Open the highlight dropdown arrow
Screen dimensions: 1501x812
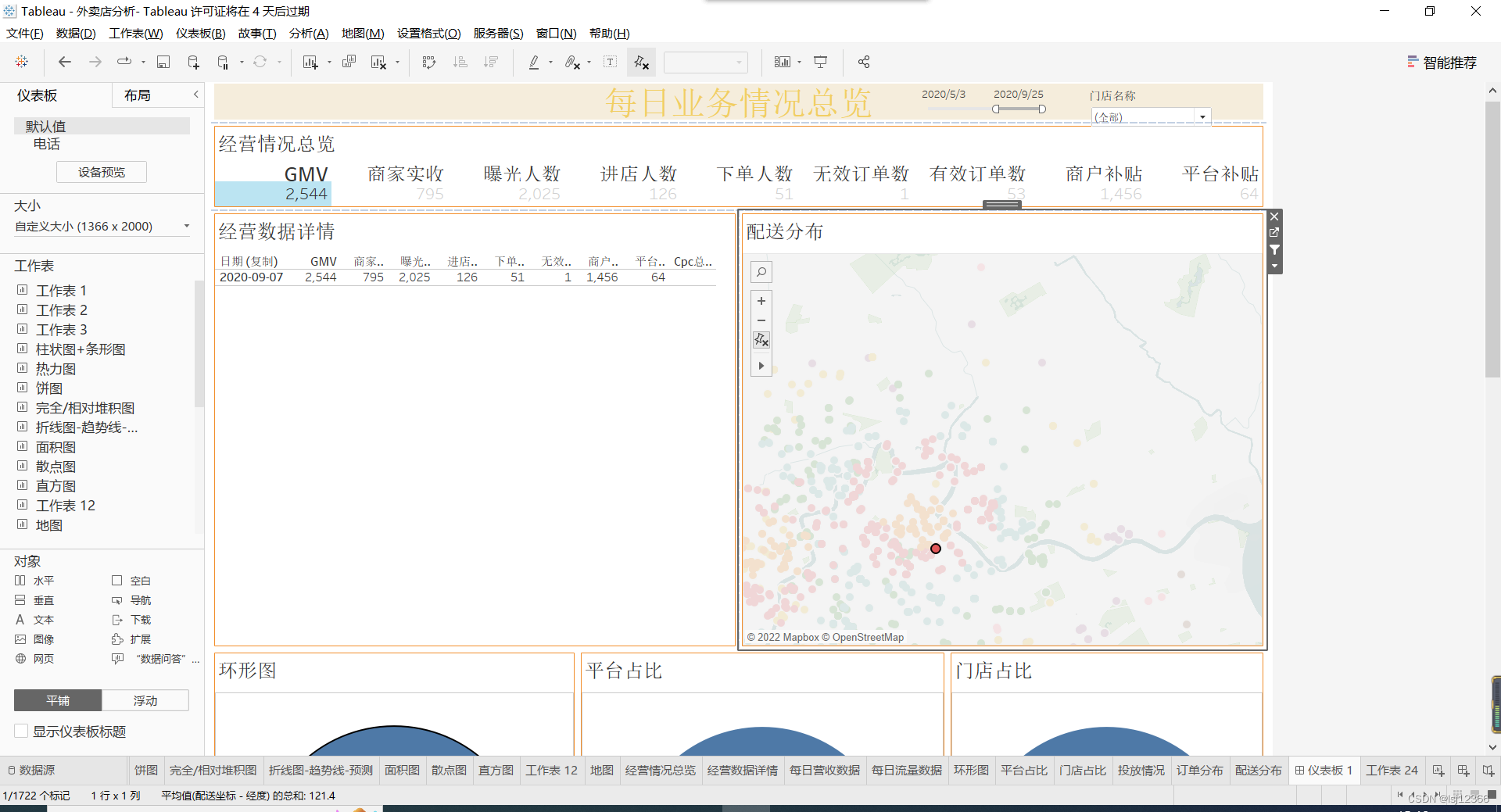(x=550, y=62)
